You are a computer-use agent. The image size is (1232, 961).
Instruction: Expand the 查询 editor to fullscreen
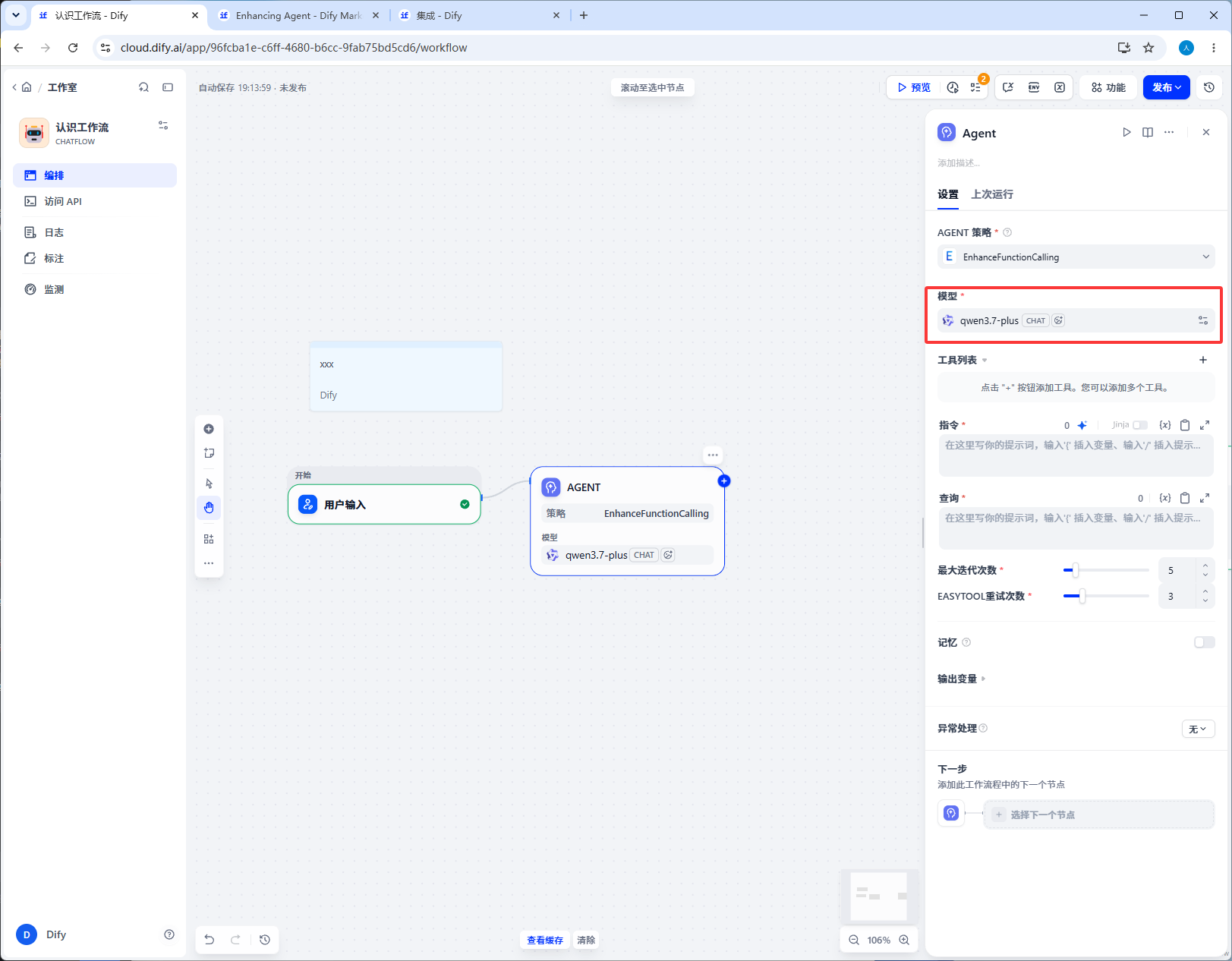pos(1205,498)
